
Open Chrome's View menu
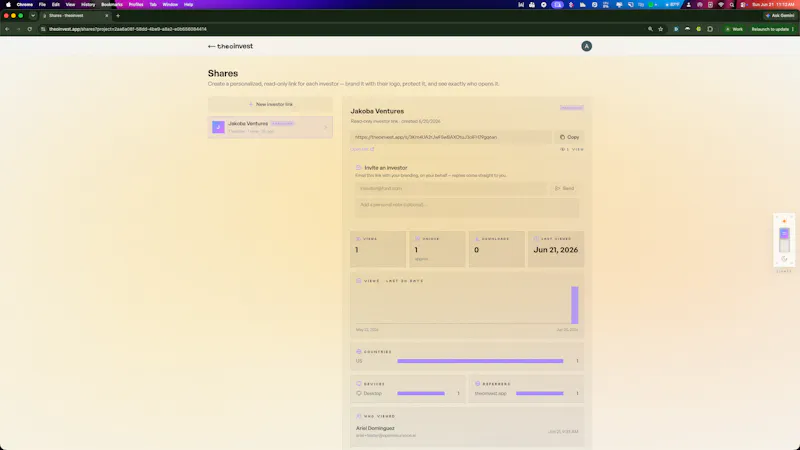[70, 5]
